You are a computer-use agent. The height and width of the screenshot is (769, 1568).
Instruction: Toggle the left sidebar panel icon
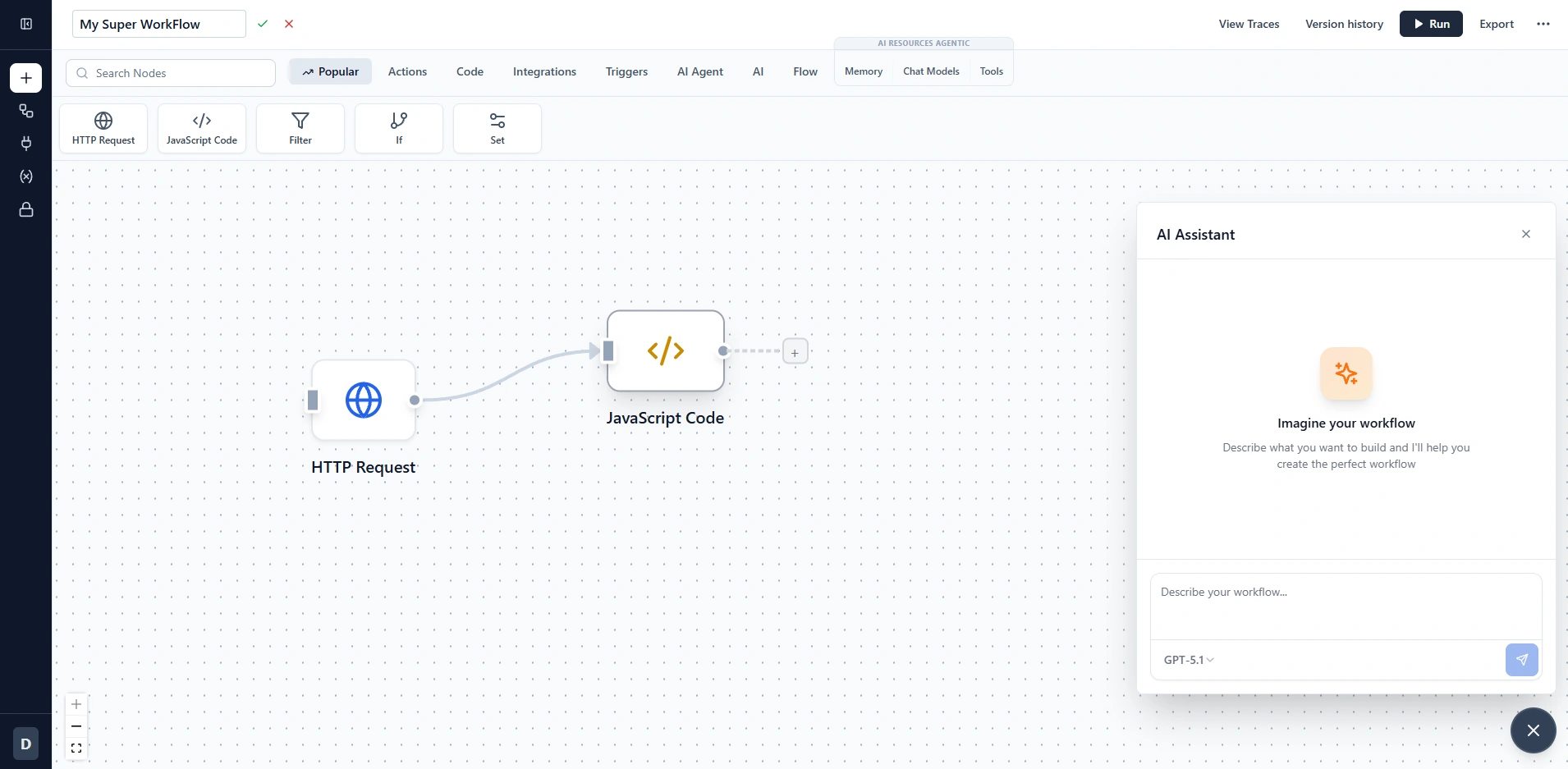click(x=26, y=24)
